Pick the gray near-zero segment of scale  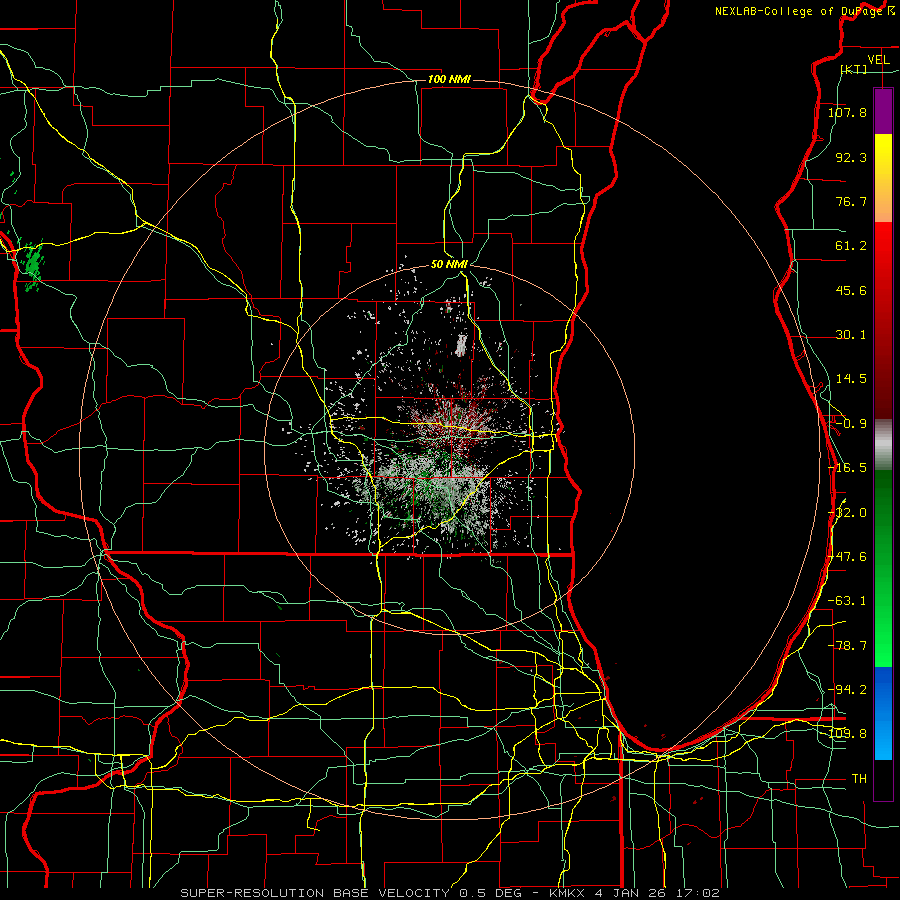click(x=883, y=444)
